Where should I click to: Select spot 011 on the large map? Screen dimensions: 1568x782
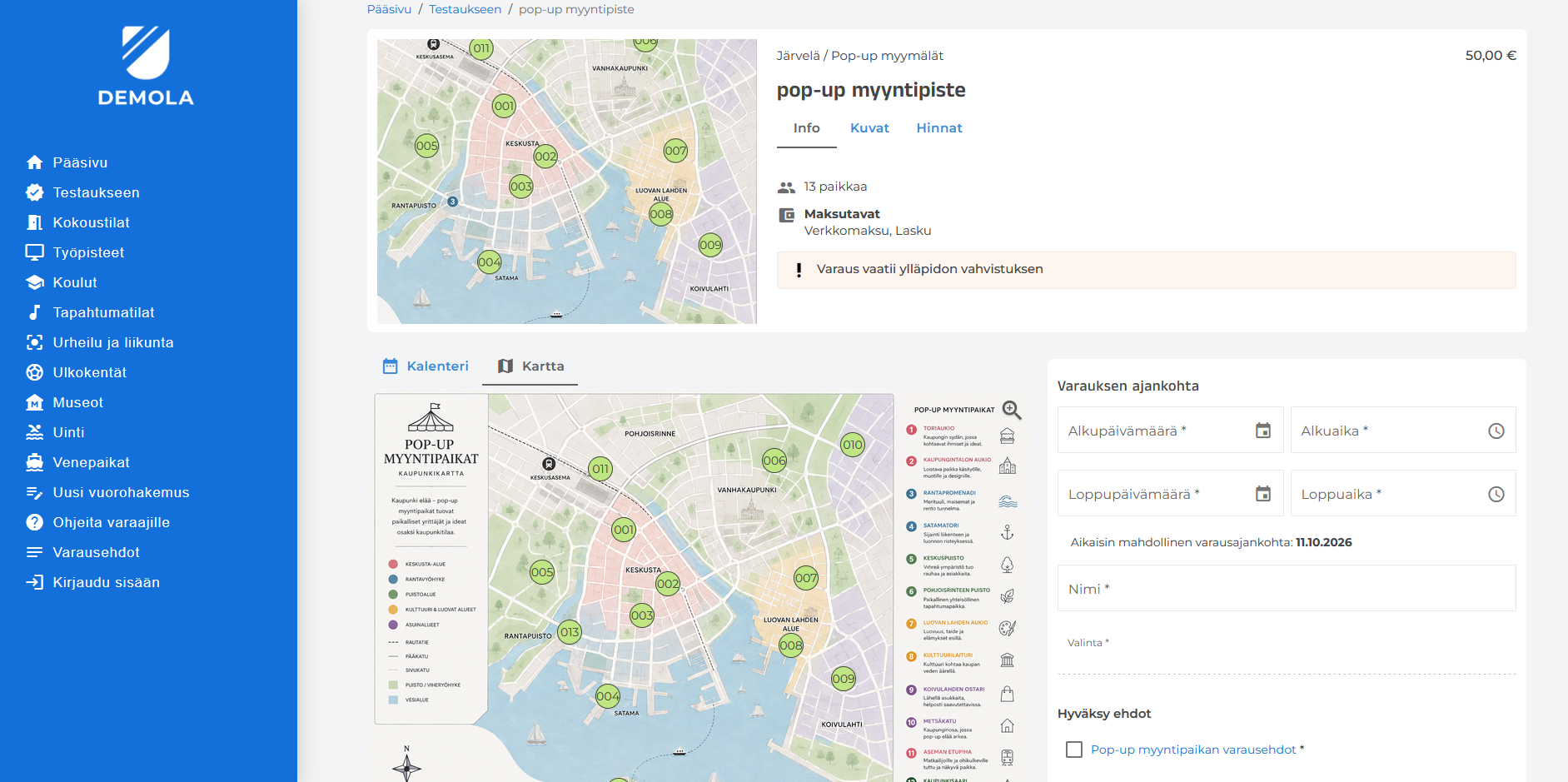(x=600, y=469)
